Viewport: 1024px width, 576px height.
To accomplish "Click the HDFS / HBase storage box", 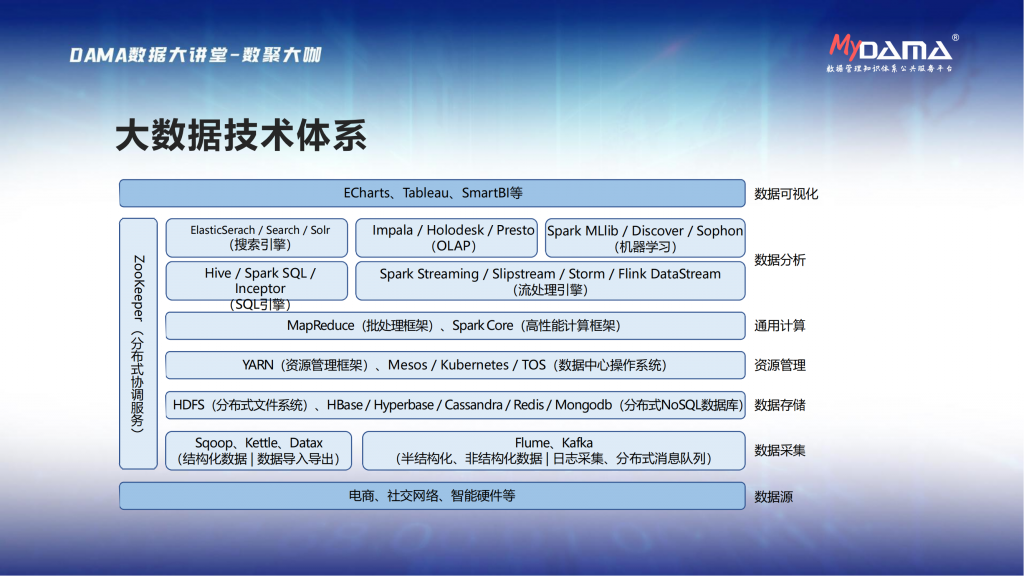I will click(x=455, y=405).
